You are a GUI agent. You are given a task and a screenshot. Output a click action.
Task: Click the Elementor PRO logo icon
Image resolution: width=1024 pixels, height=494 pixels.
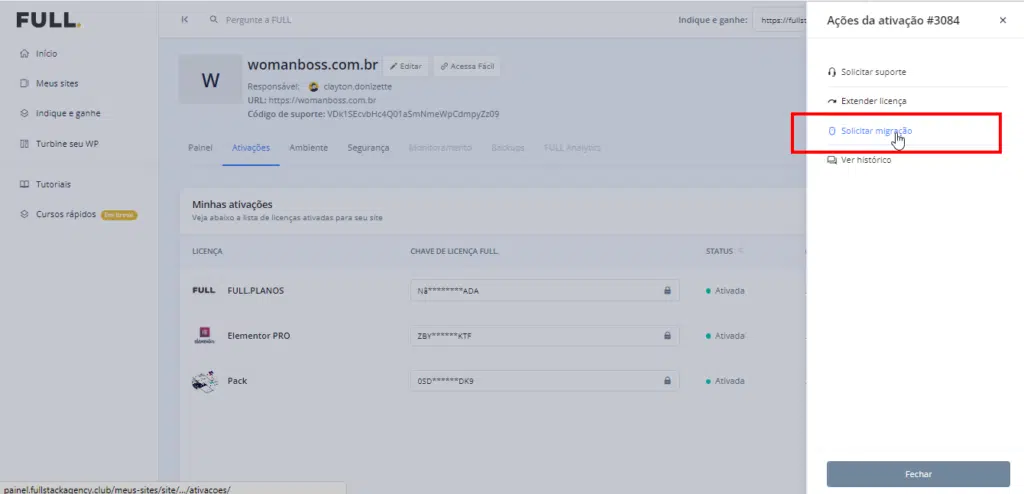click(x=204, y=336)
